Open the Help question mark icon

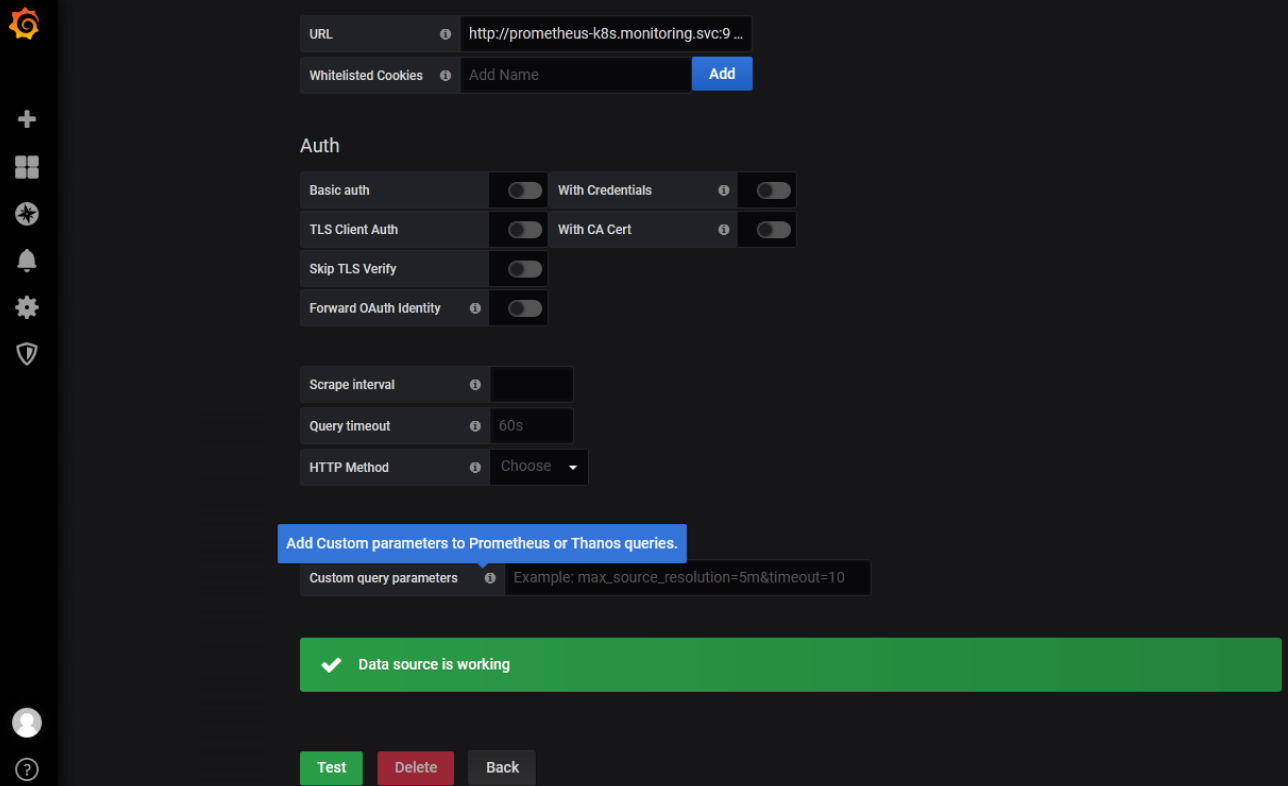click(27, 769)
